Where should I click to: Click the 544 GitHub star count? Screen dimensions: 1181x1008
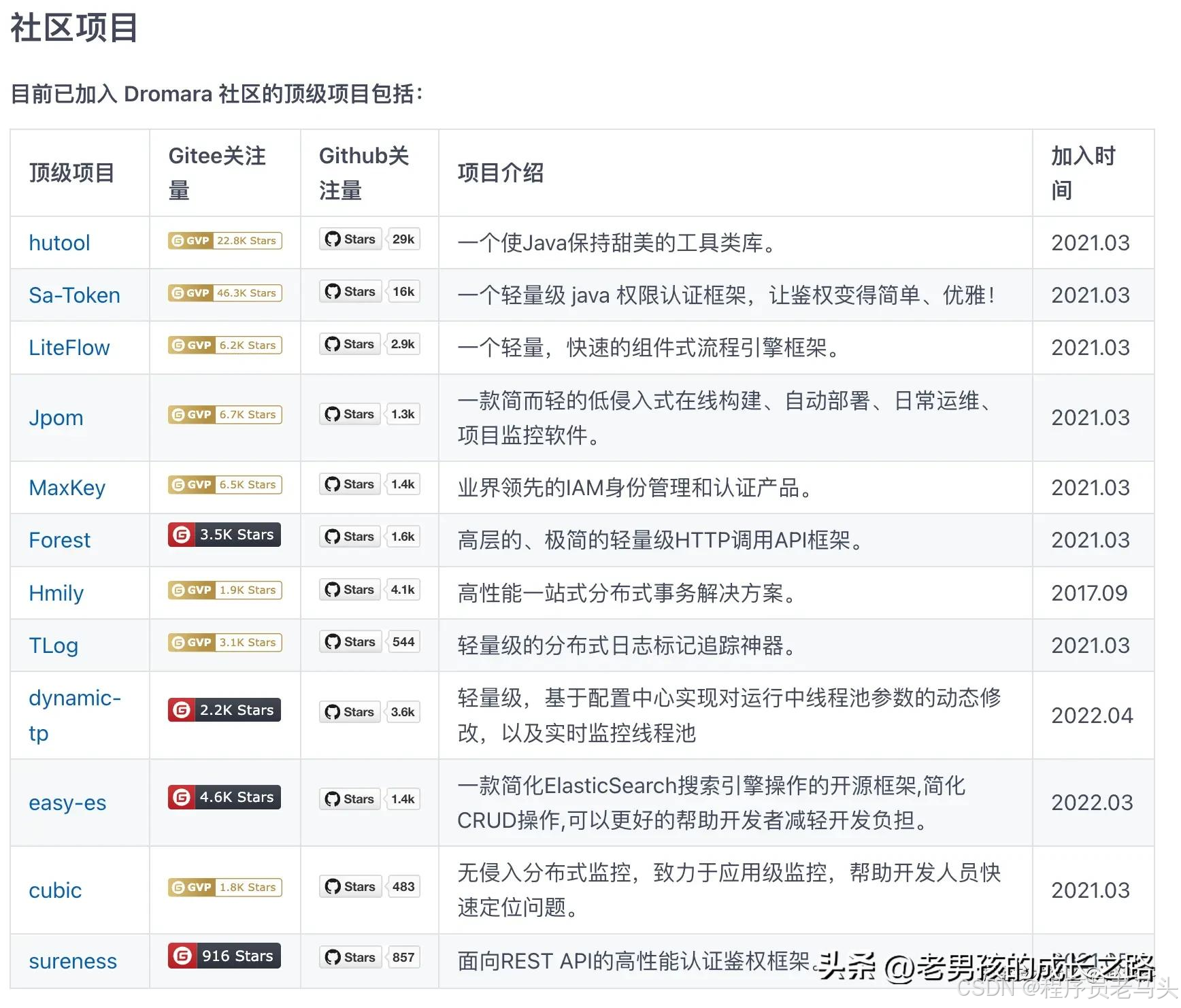(403, 642)
